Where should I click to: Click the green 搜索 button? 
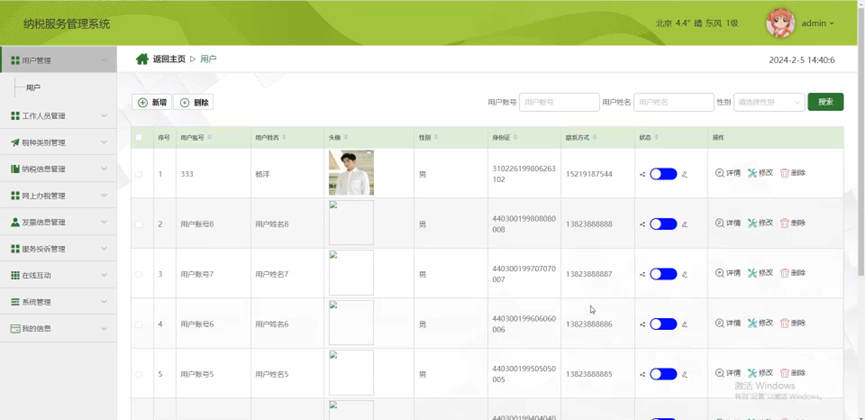[x=825, y=102]
